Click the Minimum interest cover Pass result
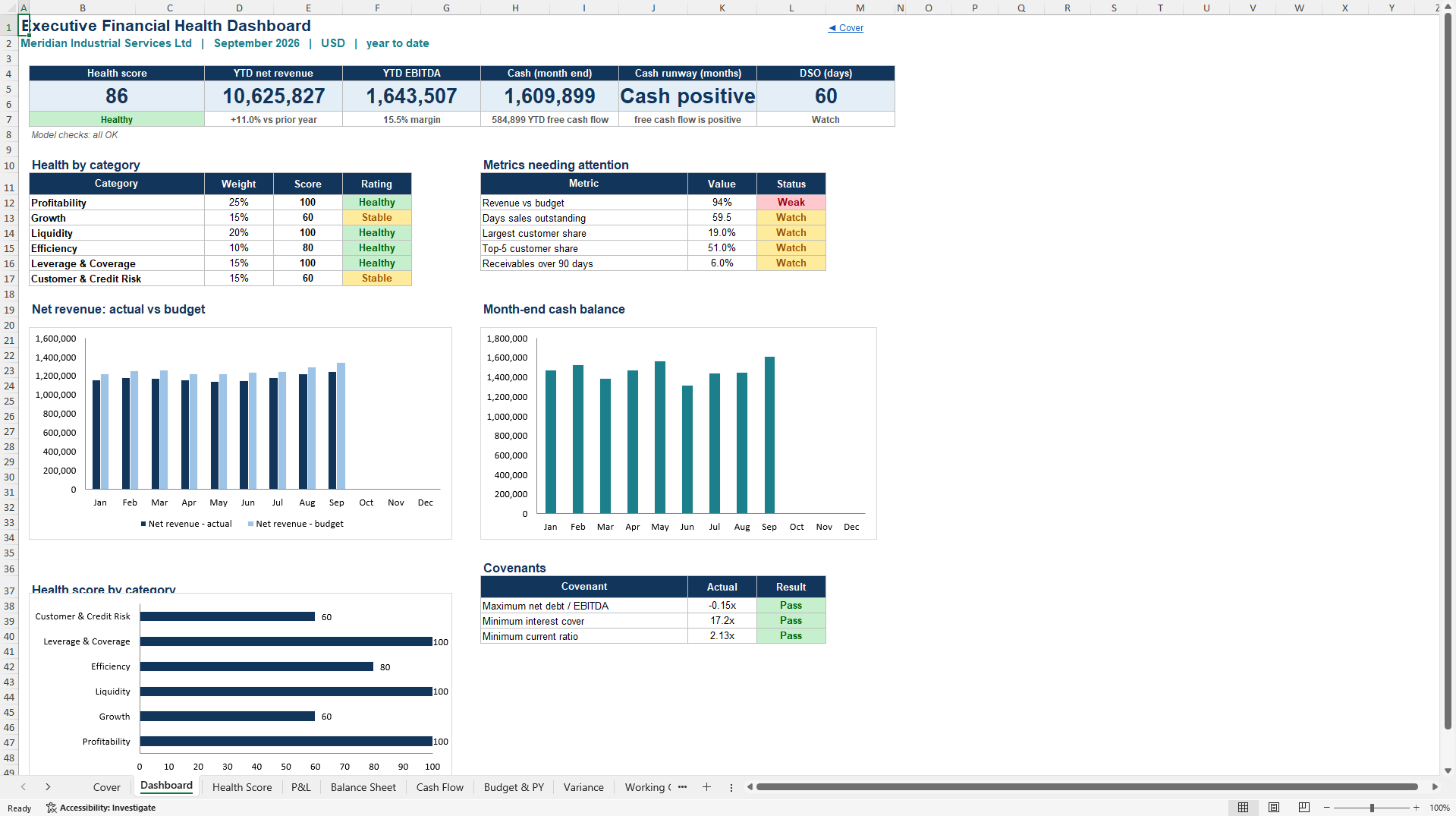1456x816 pixels. tap(791, 621)
